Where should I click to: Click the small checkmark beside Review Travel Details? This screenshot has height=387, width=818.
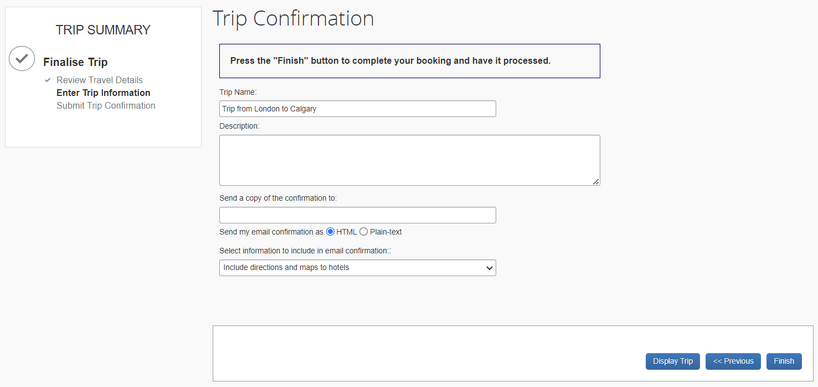(47, 80)
